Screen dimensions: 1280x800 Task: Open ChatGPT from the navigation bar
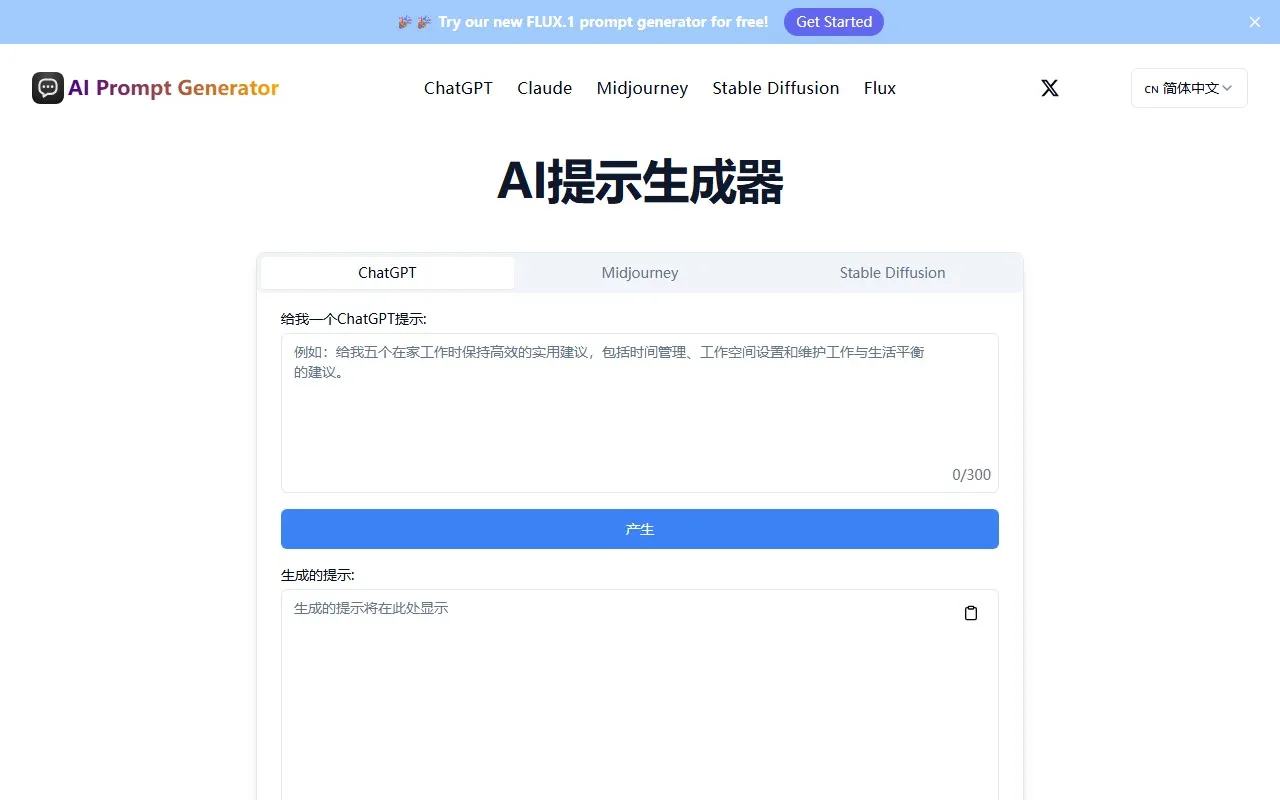tap(458, 88)
